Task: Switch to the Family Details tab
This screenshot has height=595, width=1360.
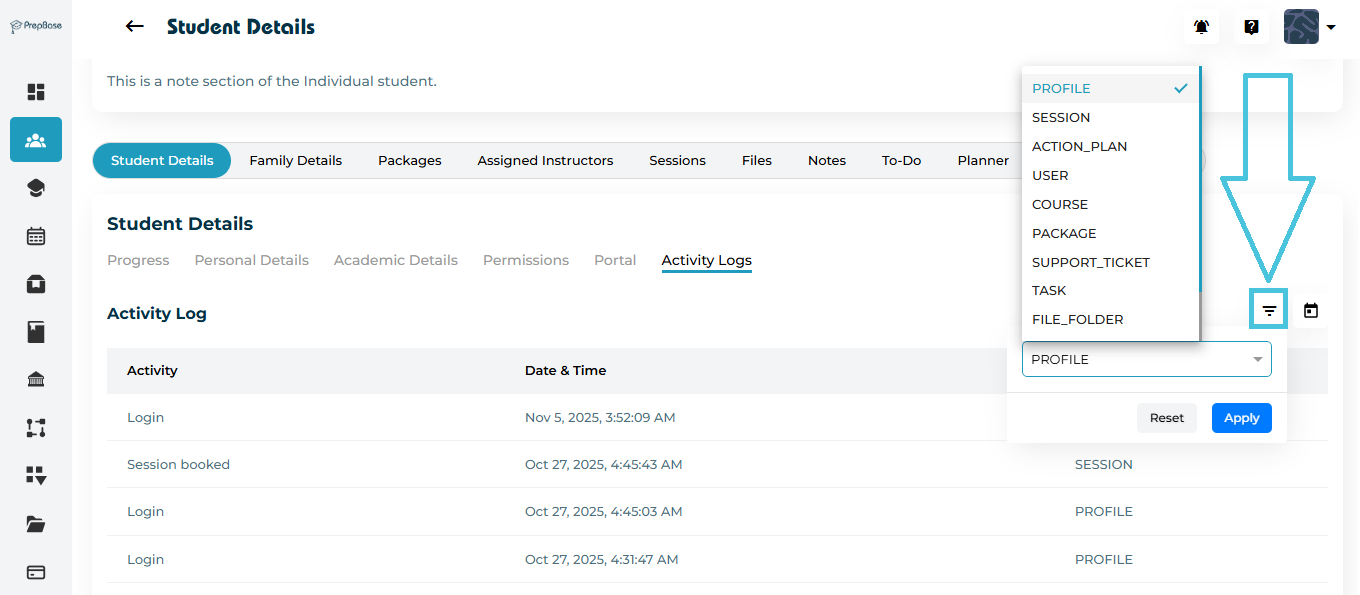Action: (295, 160)
